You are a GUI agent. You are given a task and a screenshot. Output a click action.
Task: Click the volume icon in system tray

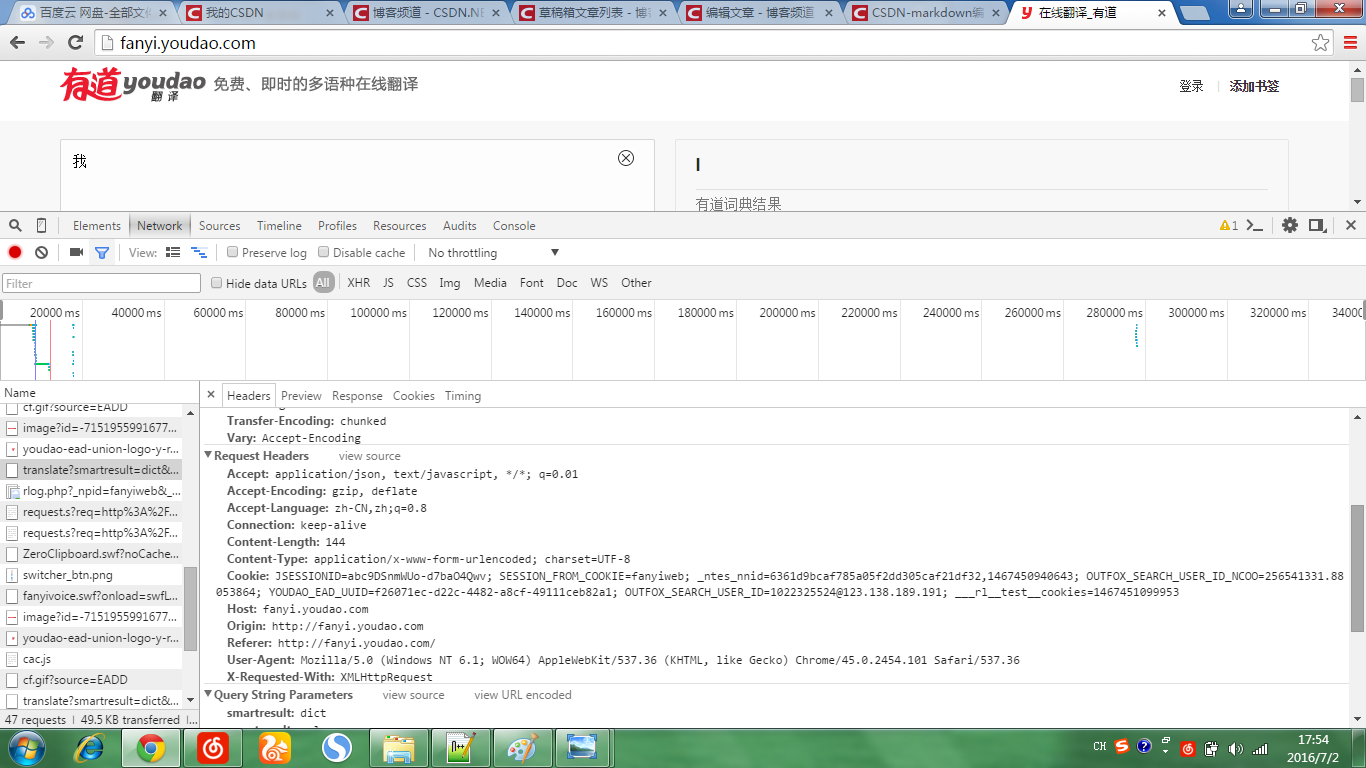tap(1236, 748)
